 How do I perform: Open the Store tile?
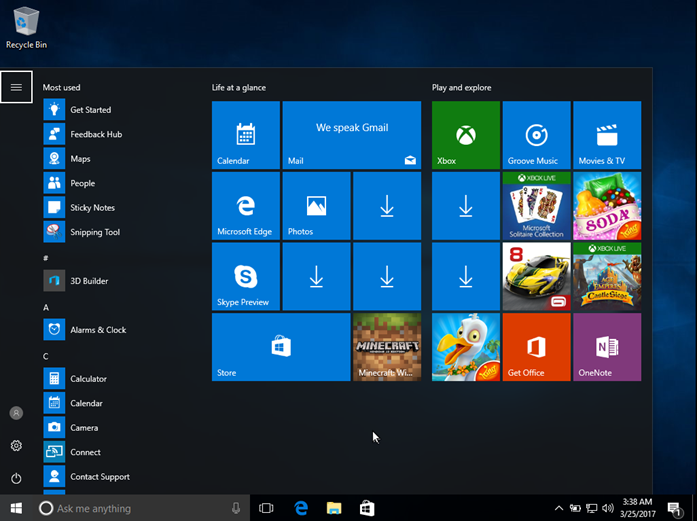pos(281,347)
